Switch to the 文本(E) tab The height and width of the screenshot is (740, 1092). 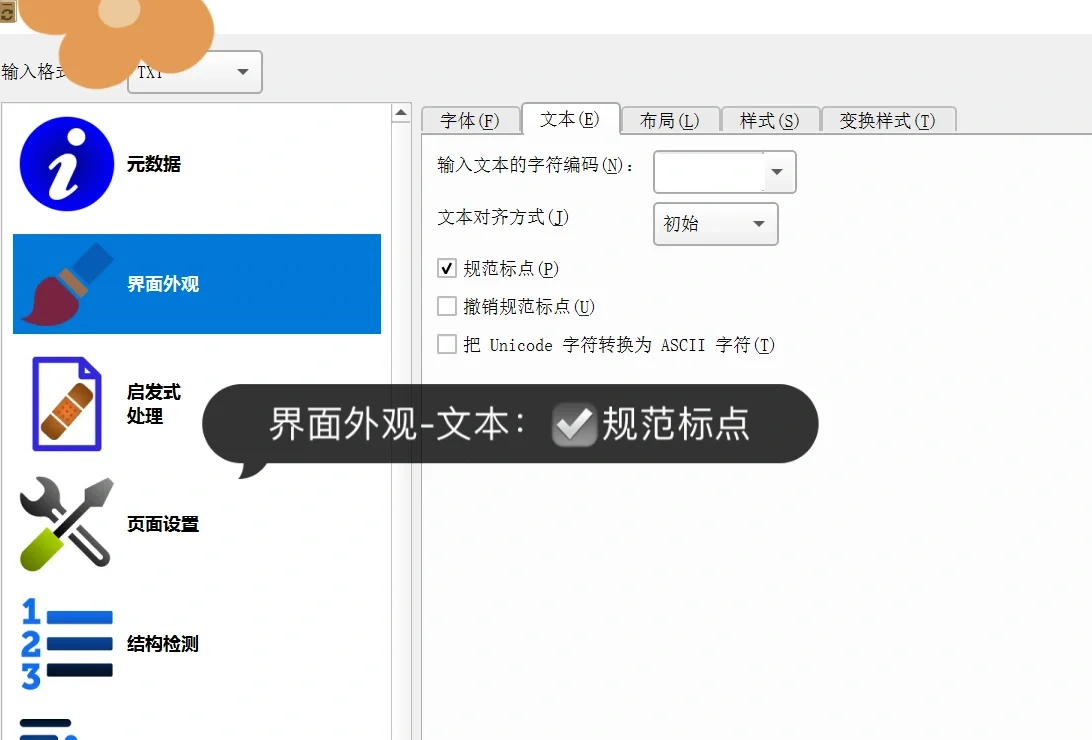pos(570,119)
